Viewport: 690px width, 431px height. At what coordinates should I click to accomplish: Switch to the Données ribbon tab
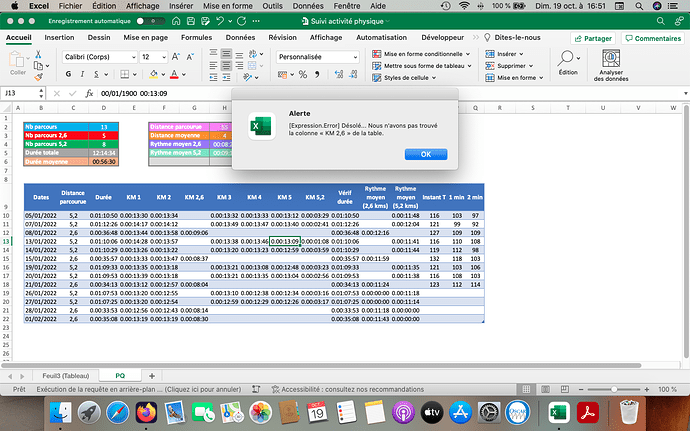[x=239, y=38]
